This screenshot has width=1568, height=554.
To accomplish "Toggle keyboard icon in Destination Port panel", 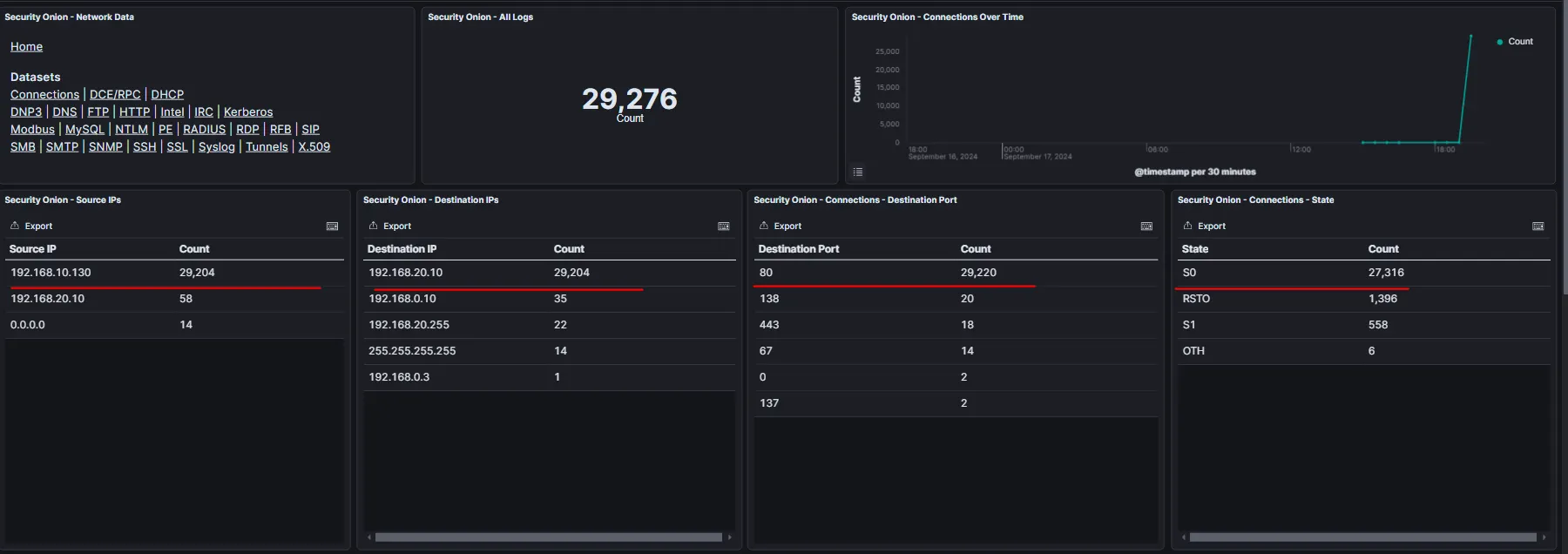I will [x=1146, y=226].
